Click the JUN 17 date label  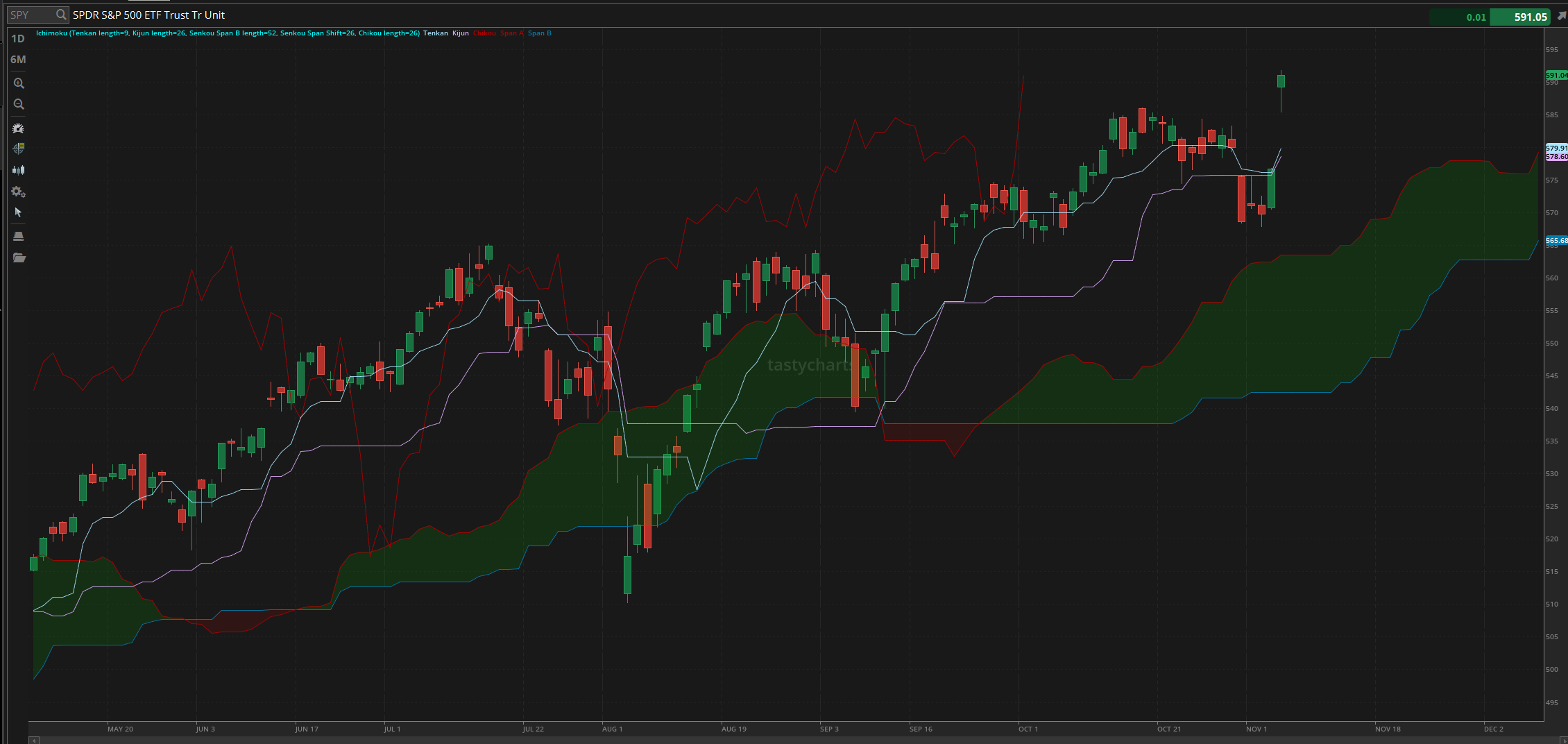click(x=307, y=729)
